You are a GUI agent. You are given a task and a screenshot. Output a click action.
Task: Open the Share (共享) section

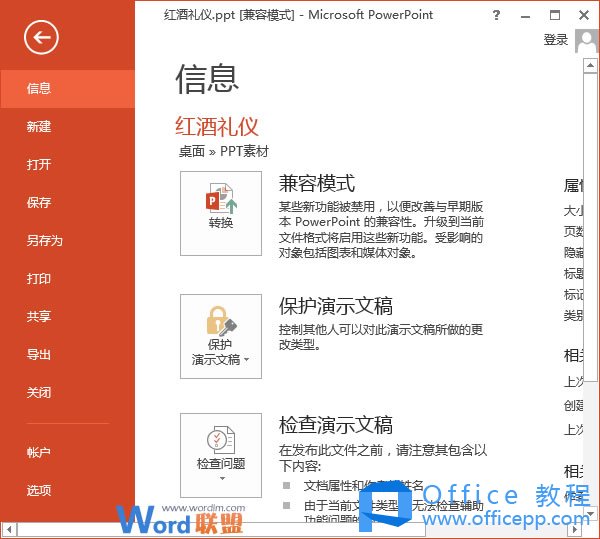[x=40, y=317]
